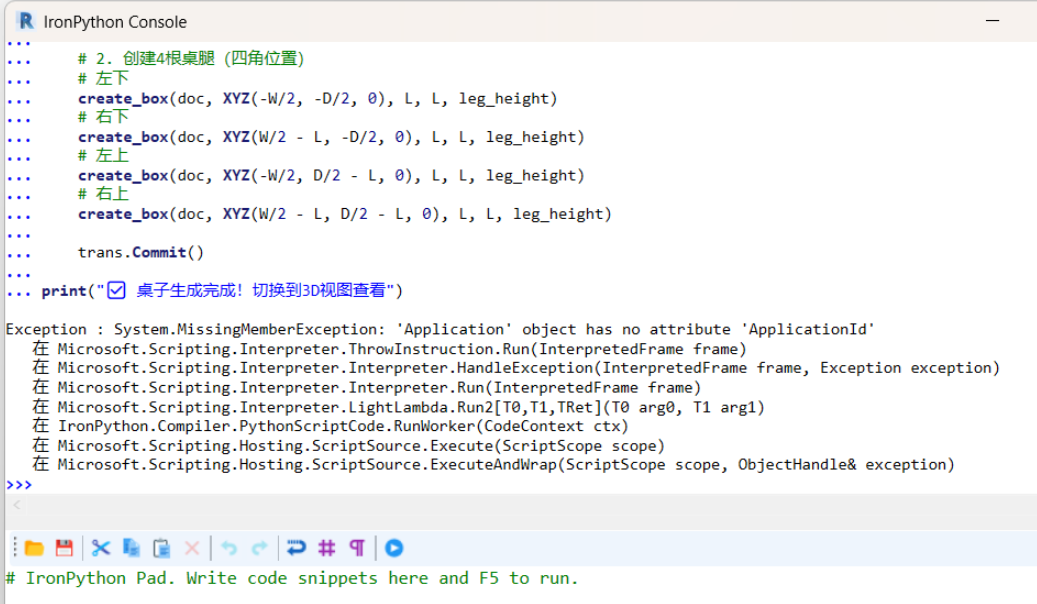Redo edit with redo arrow
1037x604 pixels.
[x=259, y=548]
